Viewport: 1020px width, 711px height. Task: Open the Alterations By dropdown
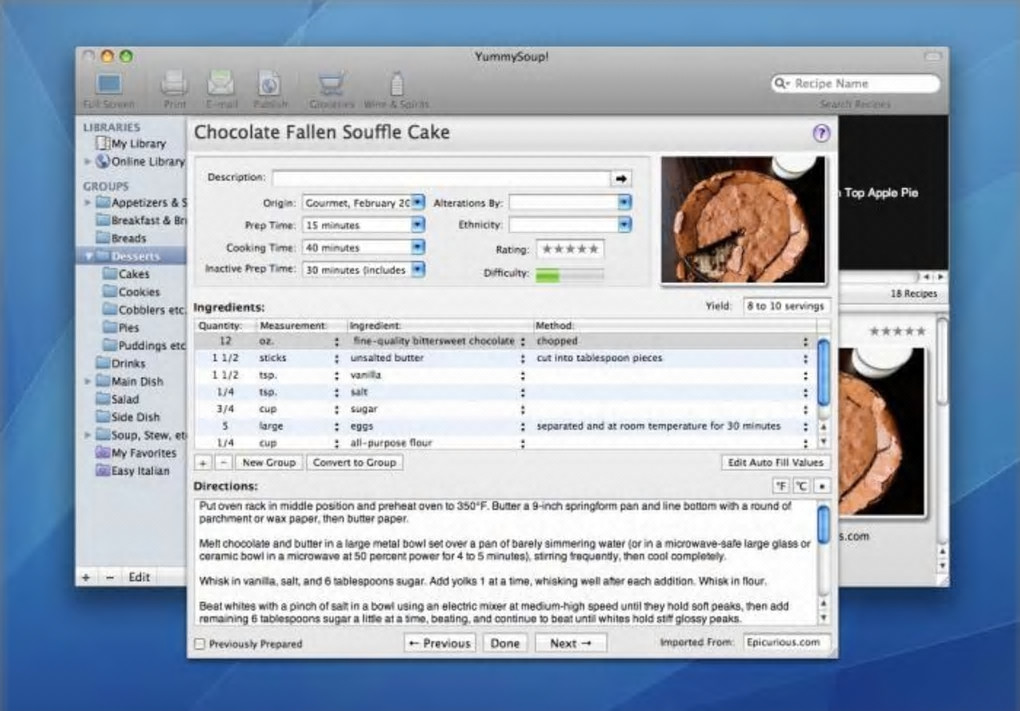coord(624,202)
